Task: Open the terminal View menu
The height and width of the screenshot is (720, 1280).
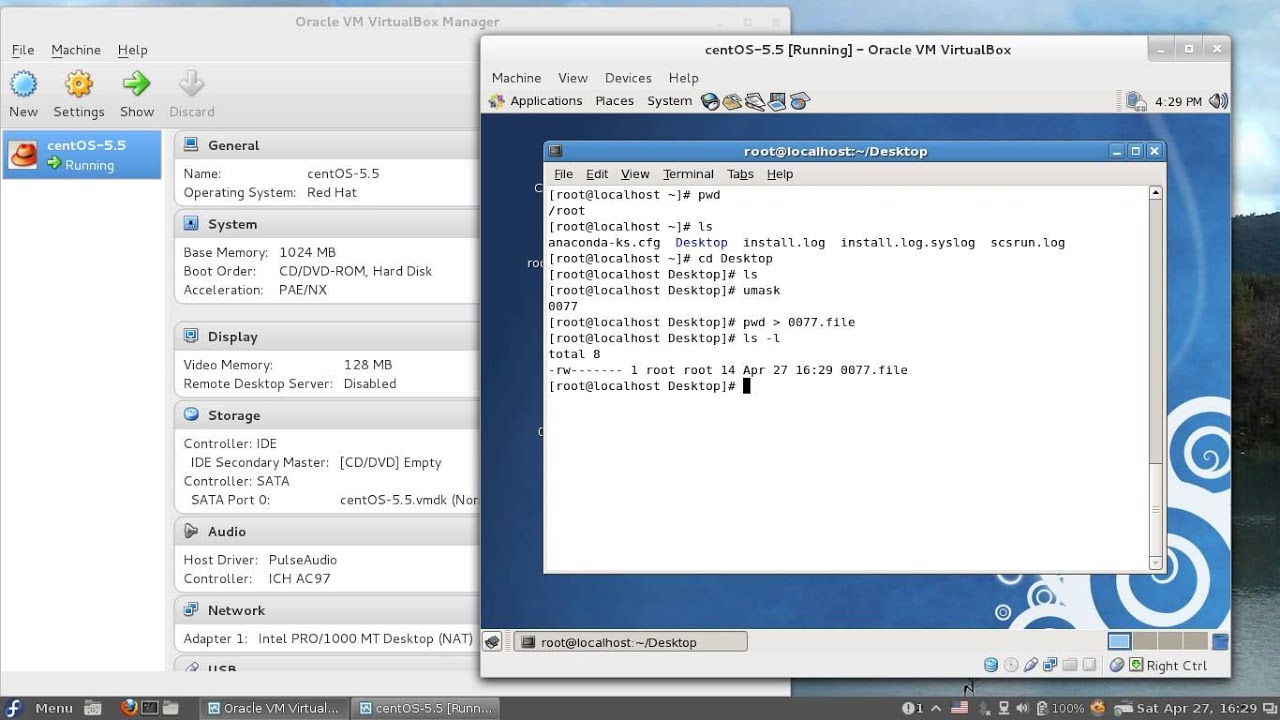Action: (x=635, y=174)
